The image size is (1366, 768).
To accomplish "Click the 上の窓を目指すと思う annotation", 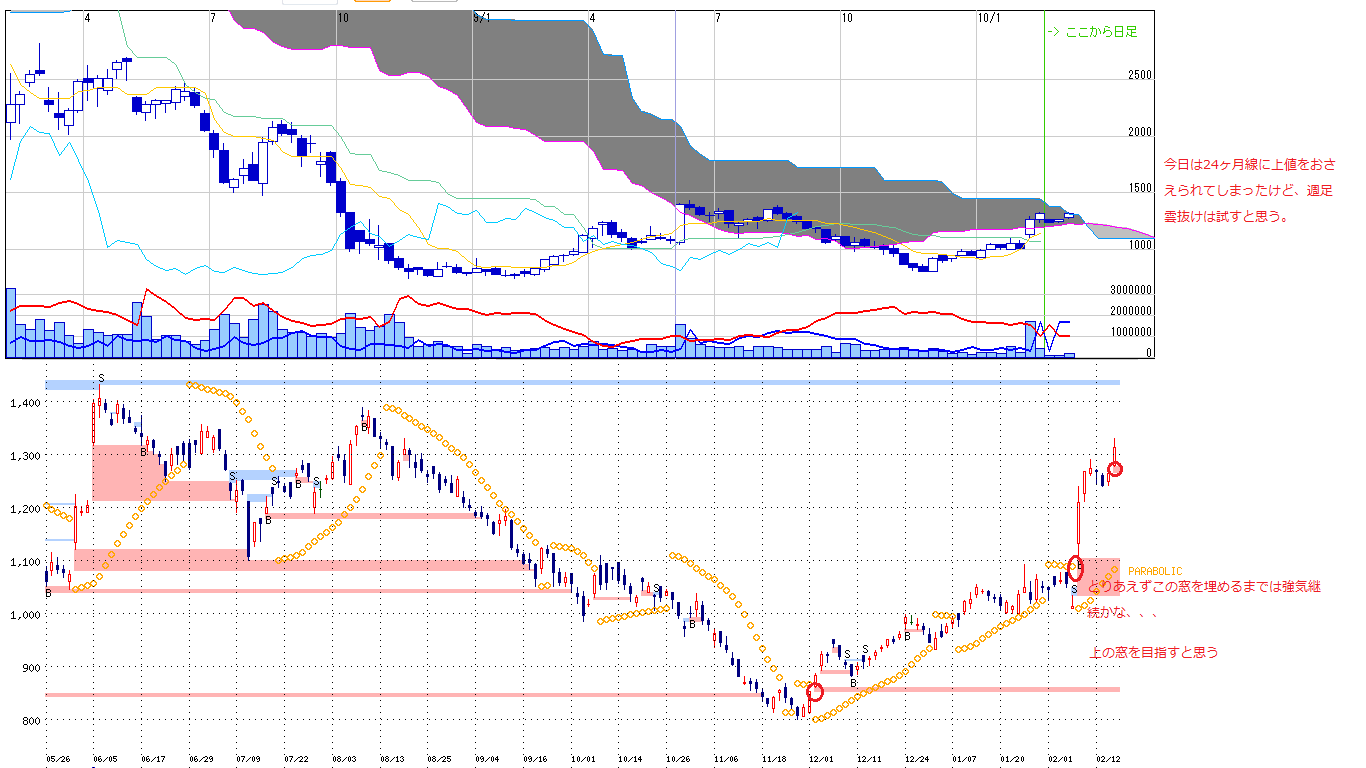I will [1154, 653].
